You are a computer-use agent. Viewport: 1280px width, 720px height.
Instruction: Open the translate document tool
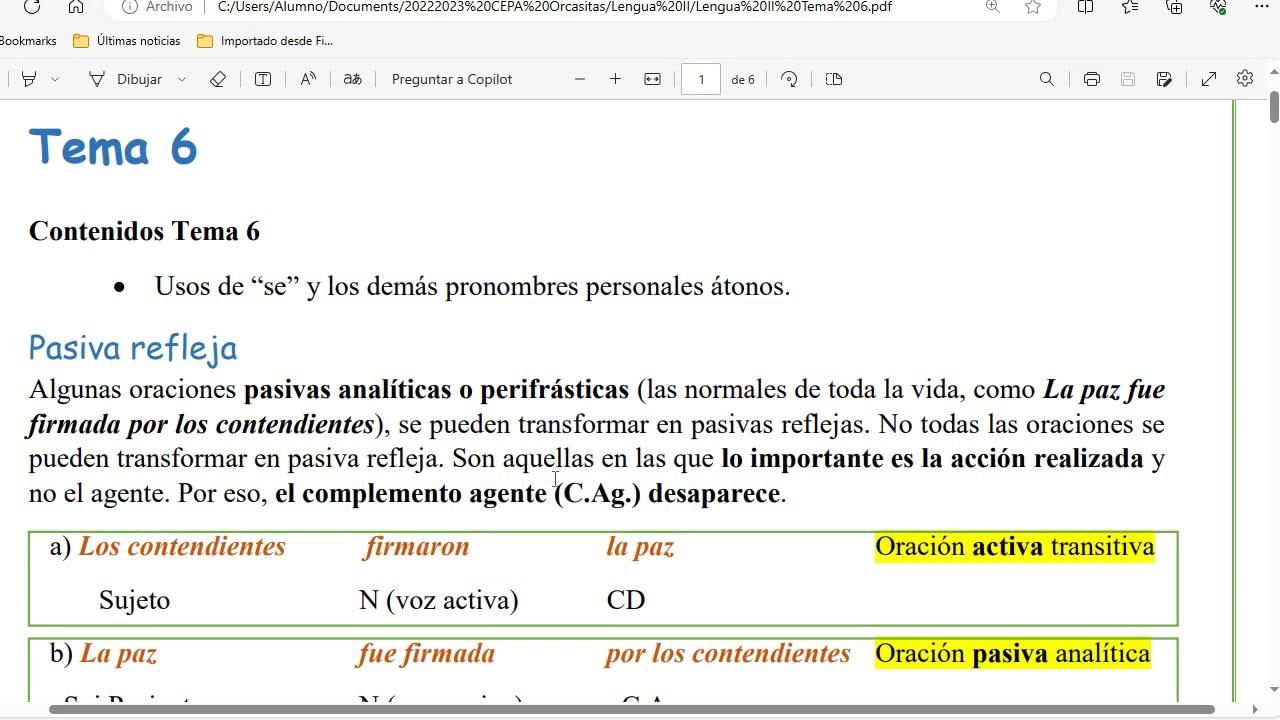353,79
